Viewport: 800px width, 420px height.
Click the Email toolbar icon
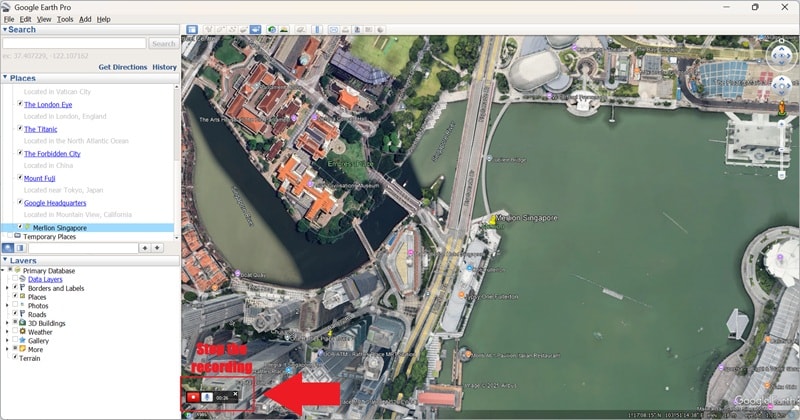click(x=333, y=30)
